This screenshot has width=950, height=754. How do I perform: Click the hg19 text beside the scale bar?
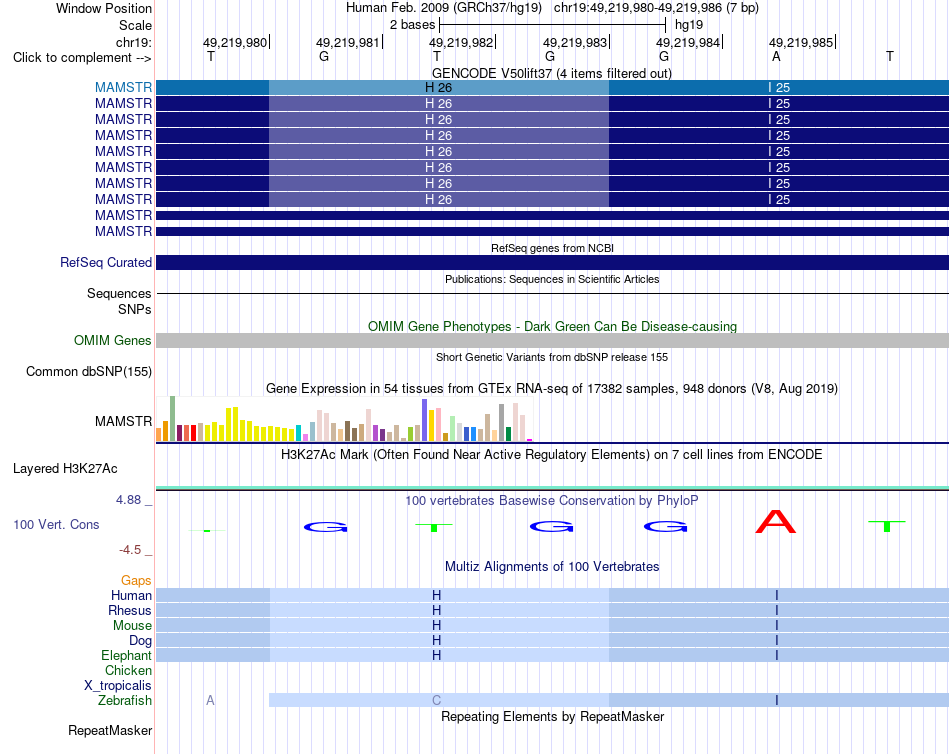[x=689, y=25]
